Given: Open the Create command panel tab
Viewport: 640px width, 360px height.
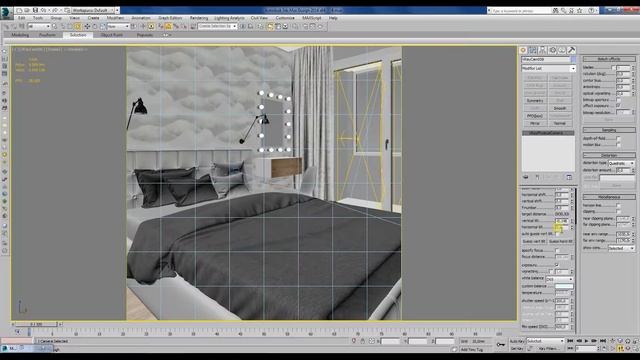Looking at the screenshot, I should pyautogui.click(x=523, y=50).
